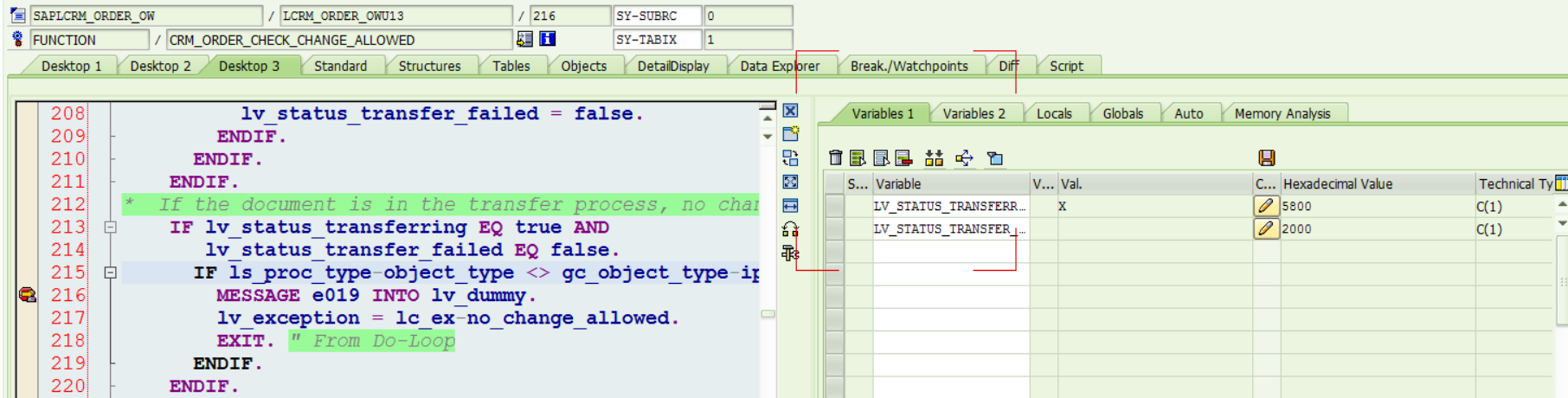The width and height of the screenshot is (1568, 398).
Task: Click the code editor scroll down arrow
Action: tap(768, 137)
